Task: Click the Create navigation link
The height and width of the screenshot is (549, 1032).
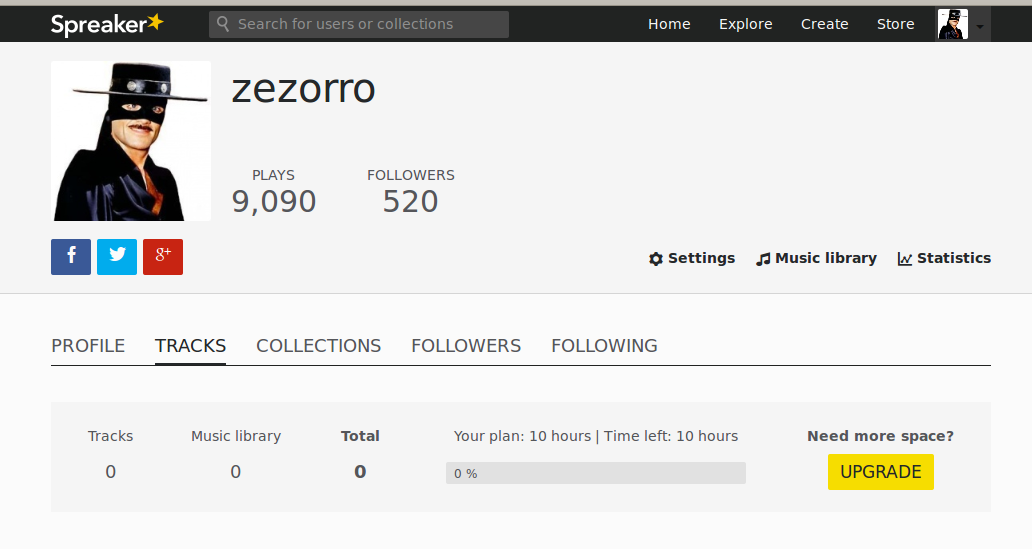Action: pyautogui.click(x=824, y=24)
